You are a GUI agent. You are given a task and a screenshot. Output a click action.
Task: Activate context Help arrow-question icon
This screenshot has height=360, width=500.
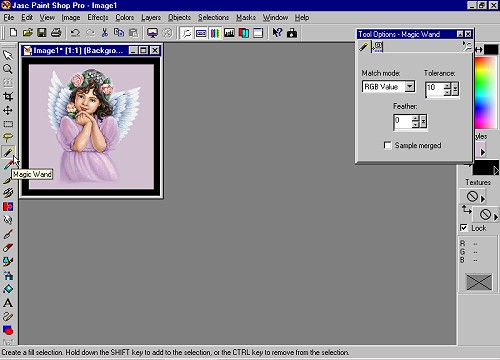pyautogui.click(x=277, y=33)
